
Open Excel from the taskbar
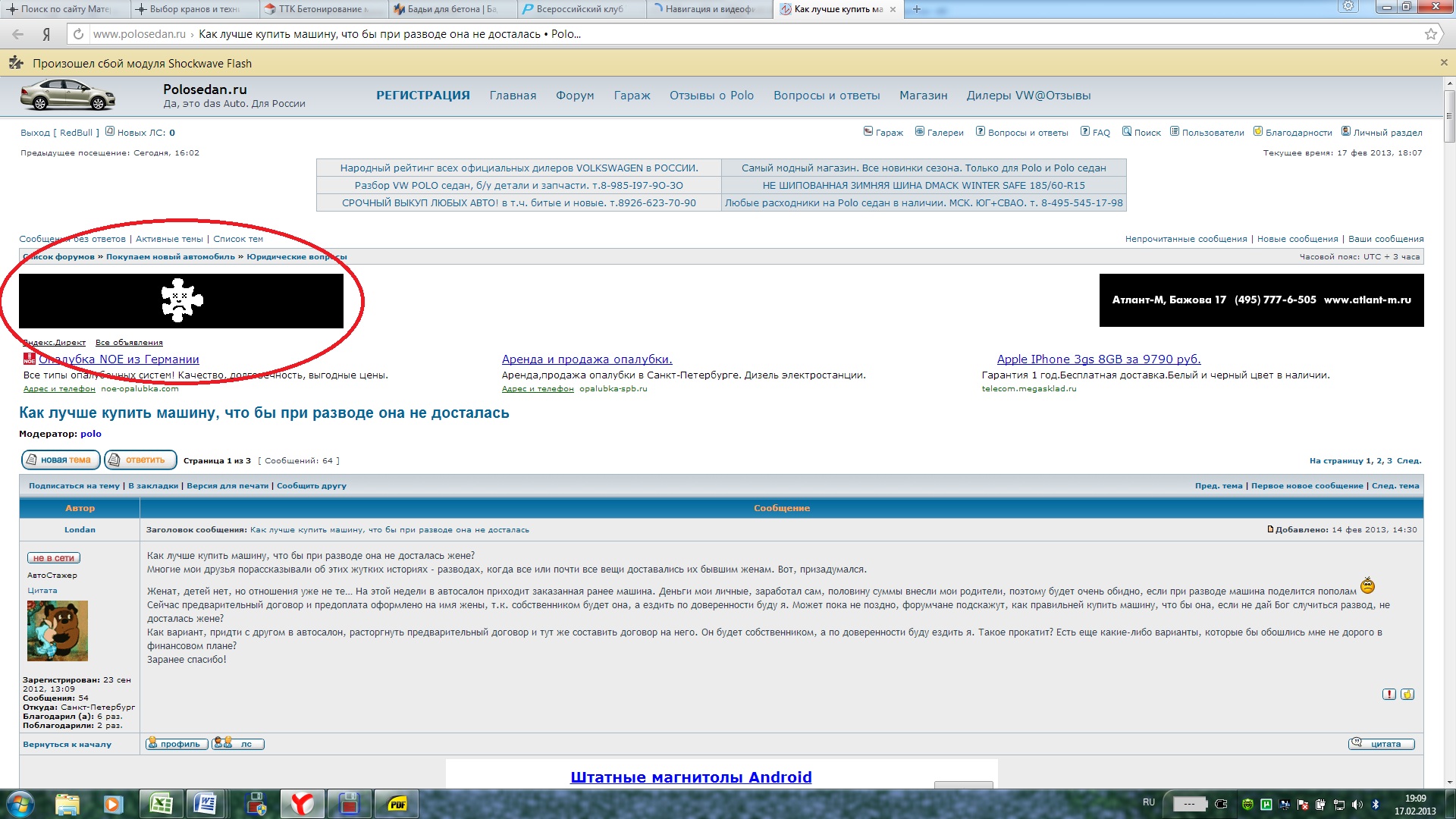pos(160,804)
